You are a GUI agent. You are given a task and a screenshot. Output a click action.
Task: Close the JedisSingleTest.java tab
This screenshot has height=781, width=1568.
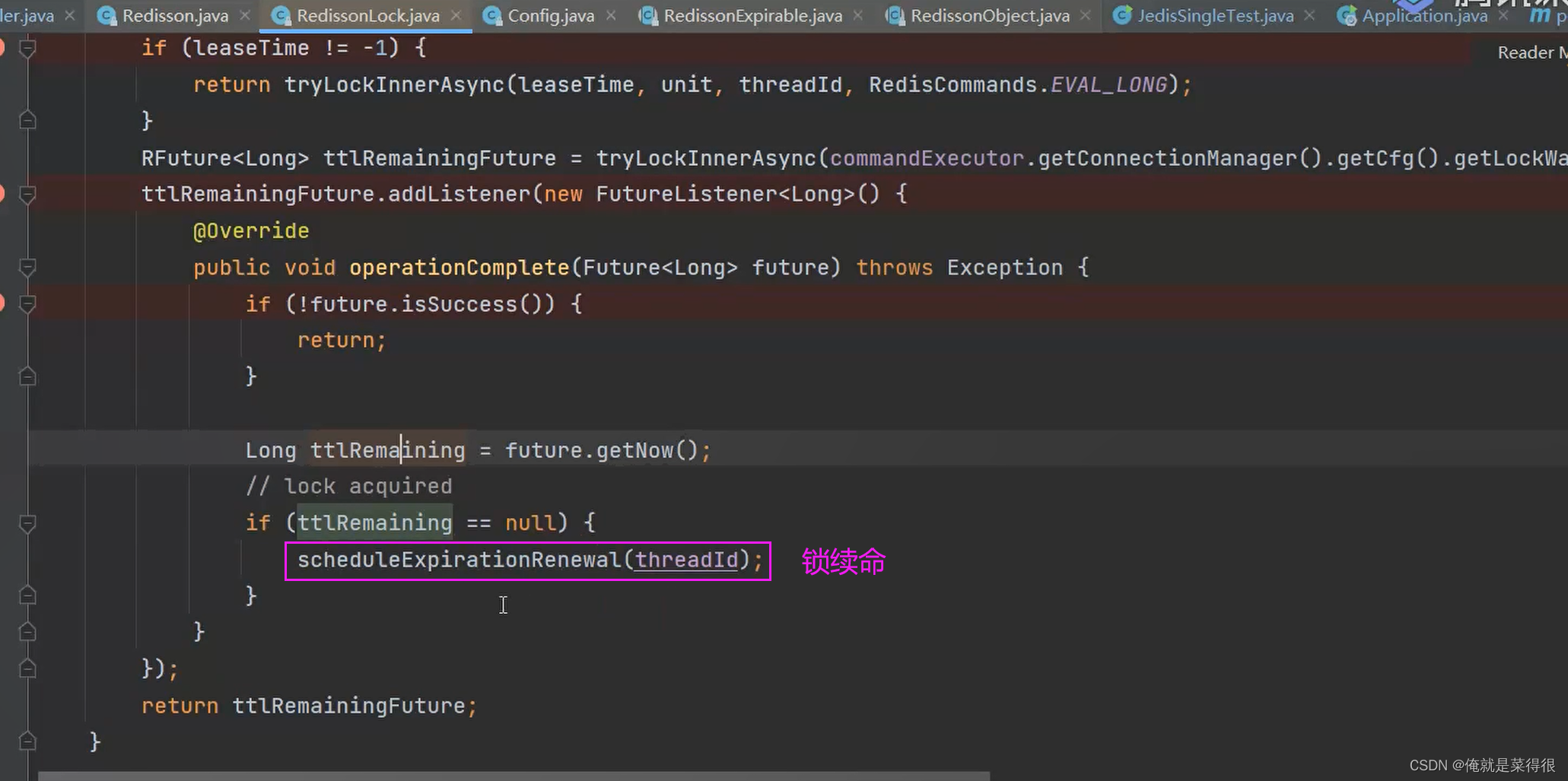point(1309,15)
